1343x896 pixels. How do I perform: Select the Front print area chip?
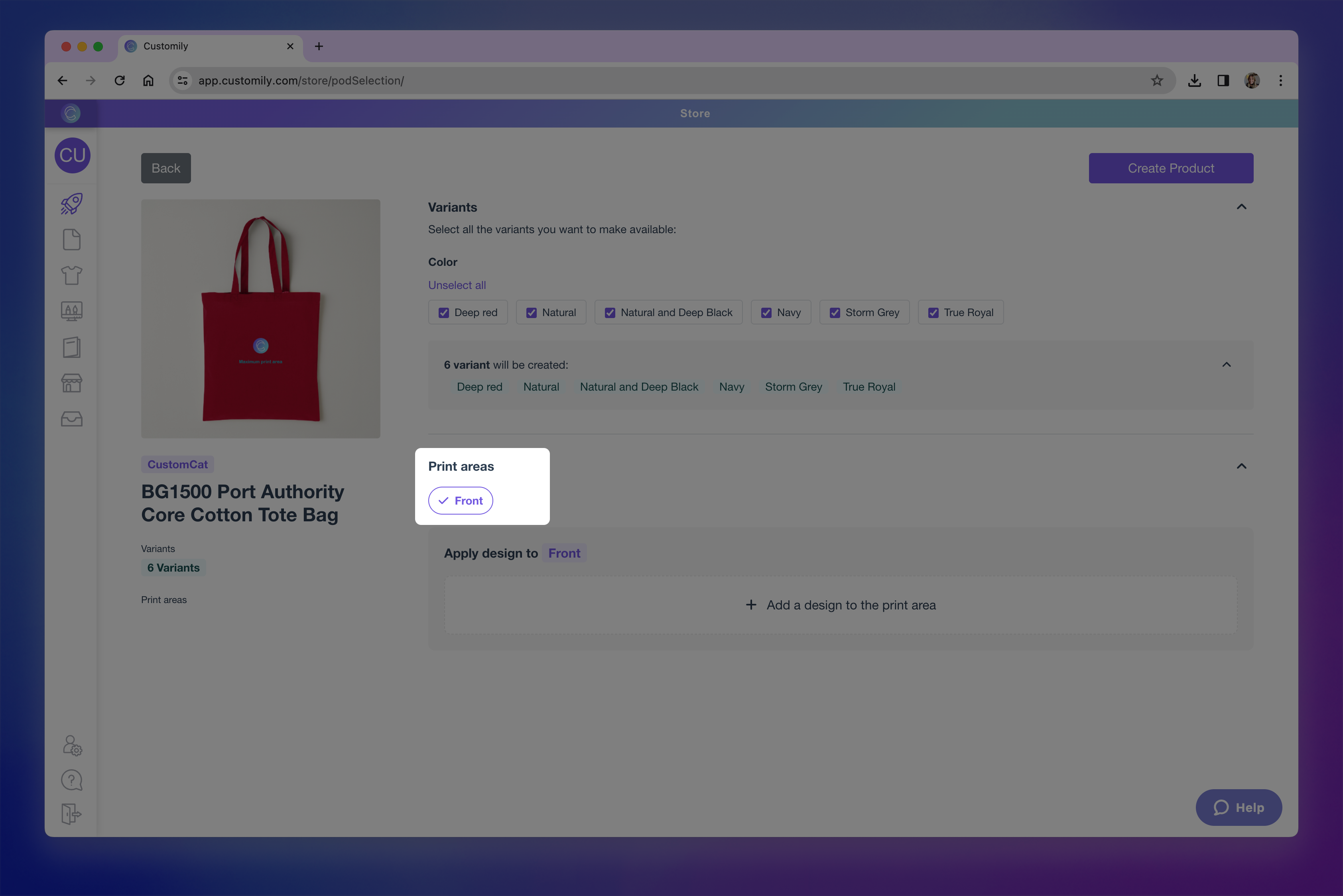(460, 501)
